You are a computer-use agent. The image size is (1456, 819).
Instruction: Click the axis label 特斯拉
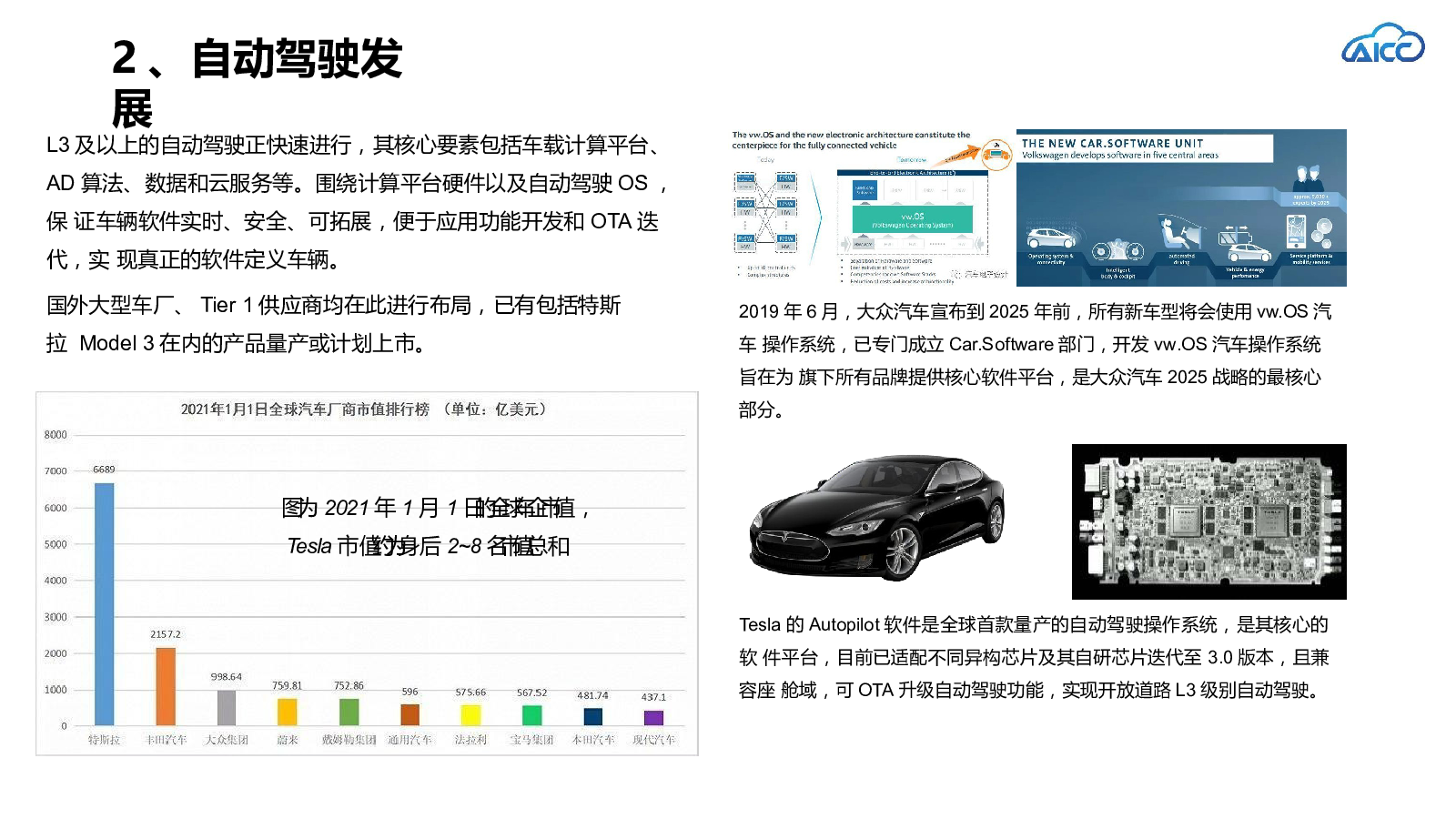click(x=104, y=740)
